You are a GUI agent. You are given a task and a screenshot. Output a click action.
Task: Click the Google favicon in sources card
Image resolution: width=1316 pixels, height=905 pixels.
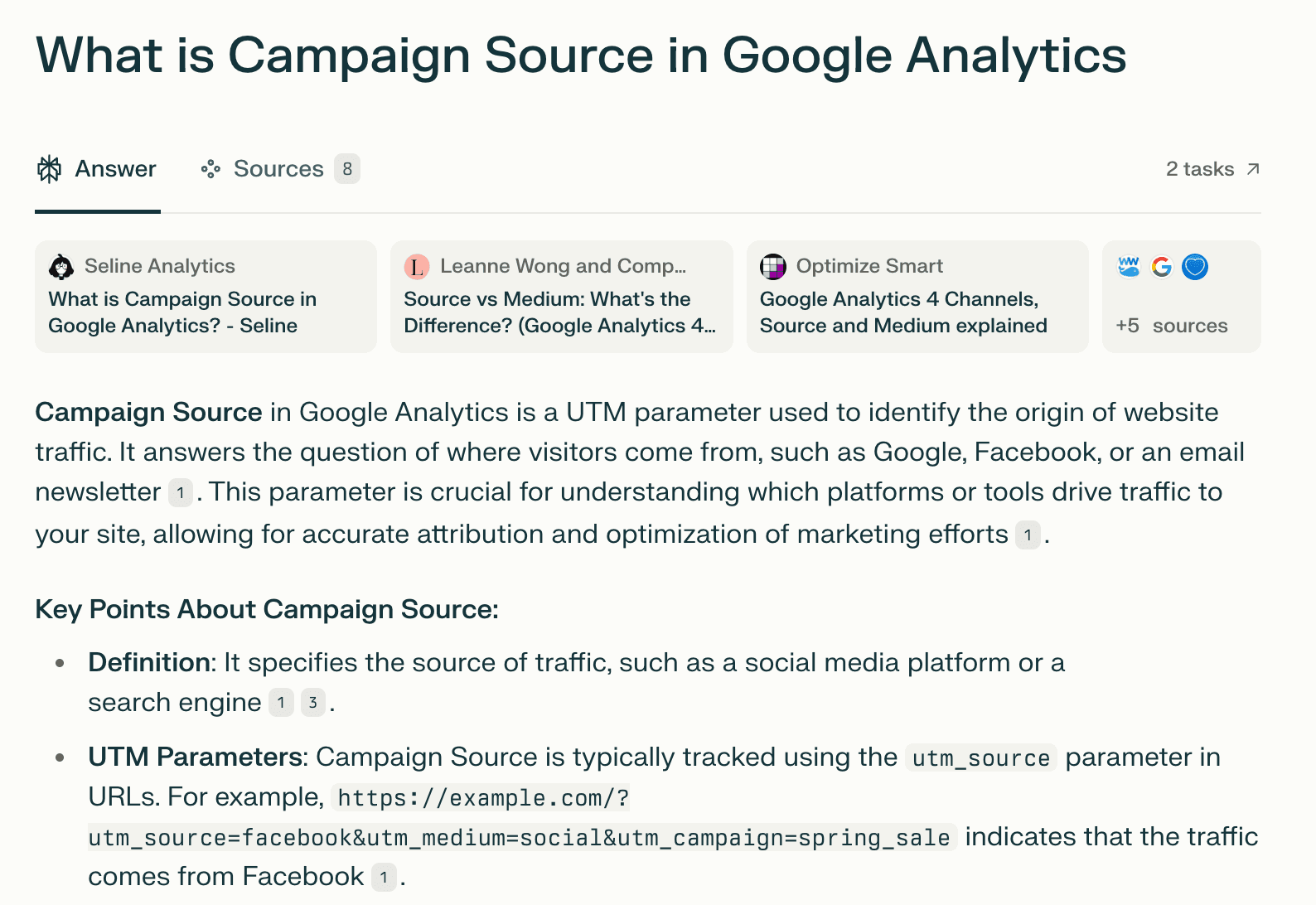coord(1161,266)
